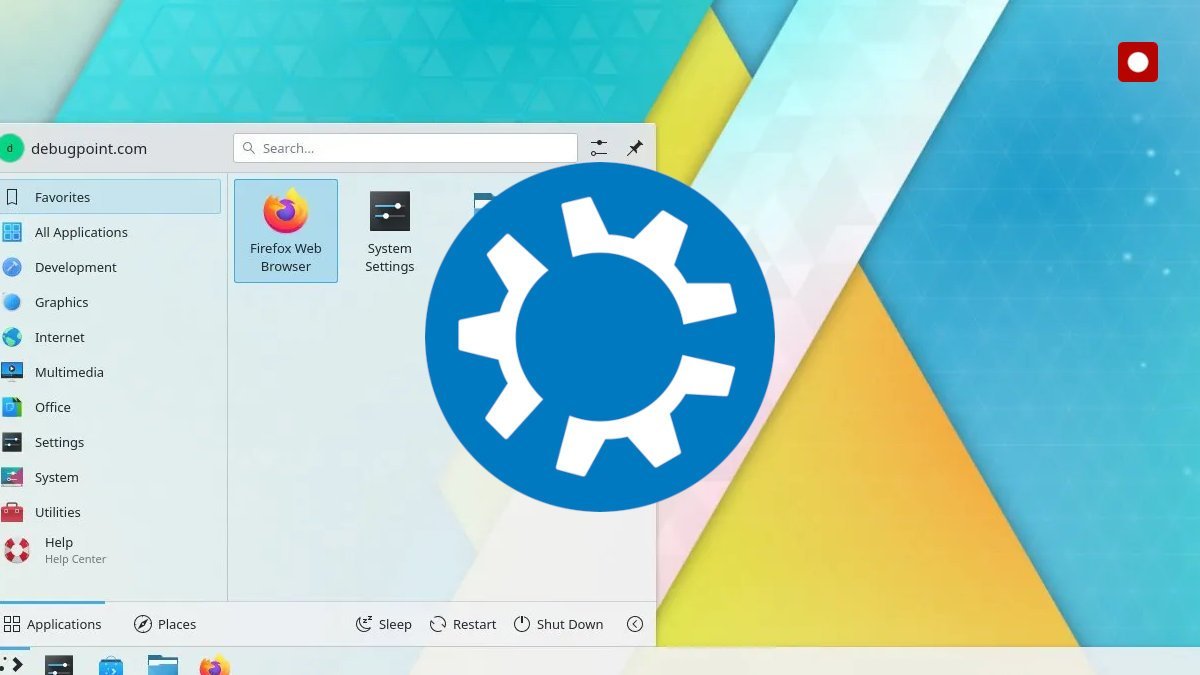Screen dimensions: 1200x675
Task: Launch Firefox Web Browser from Favorites
Action: click(x=286, y=230)
